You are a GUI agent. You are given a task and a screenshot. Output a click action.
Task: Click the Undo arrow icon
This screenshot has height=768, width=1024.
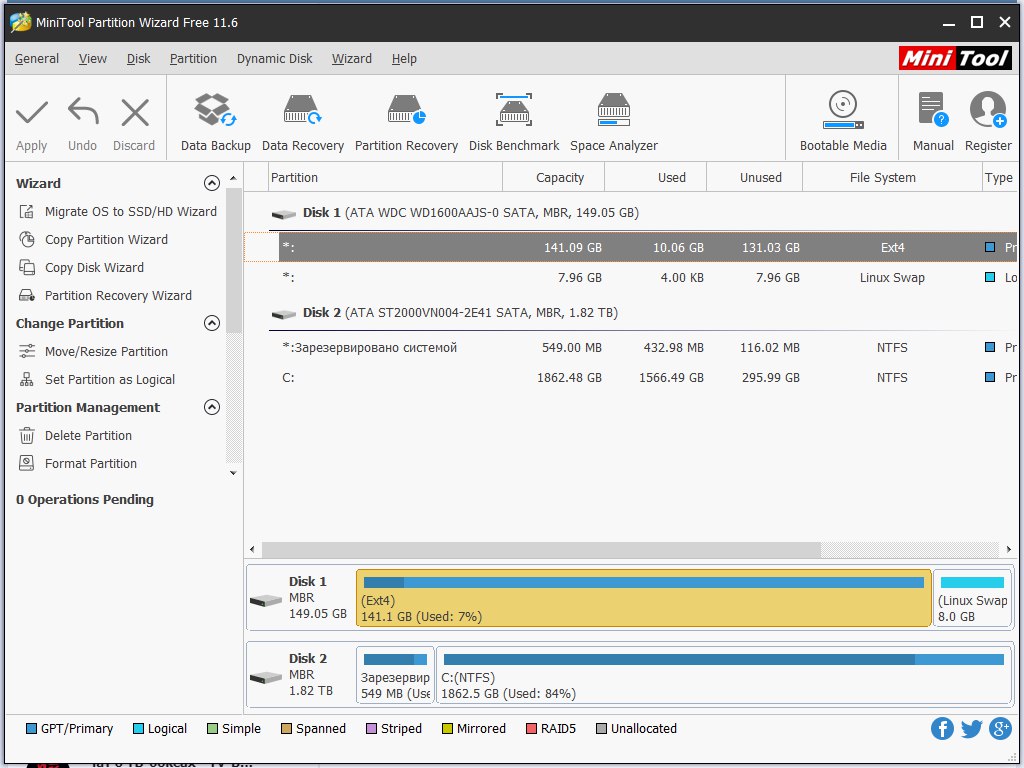(83, 111)
